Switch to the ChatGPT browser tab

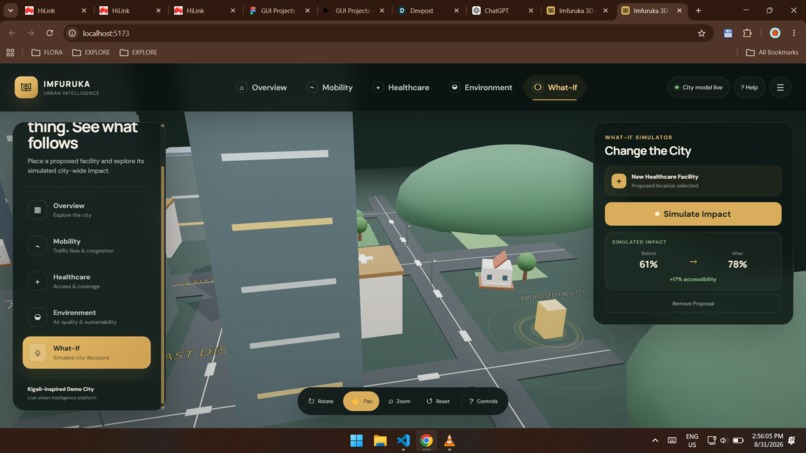coord(503,10)
